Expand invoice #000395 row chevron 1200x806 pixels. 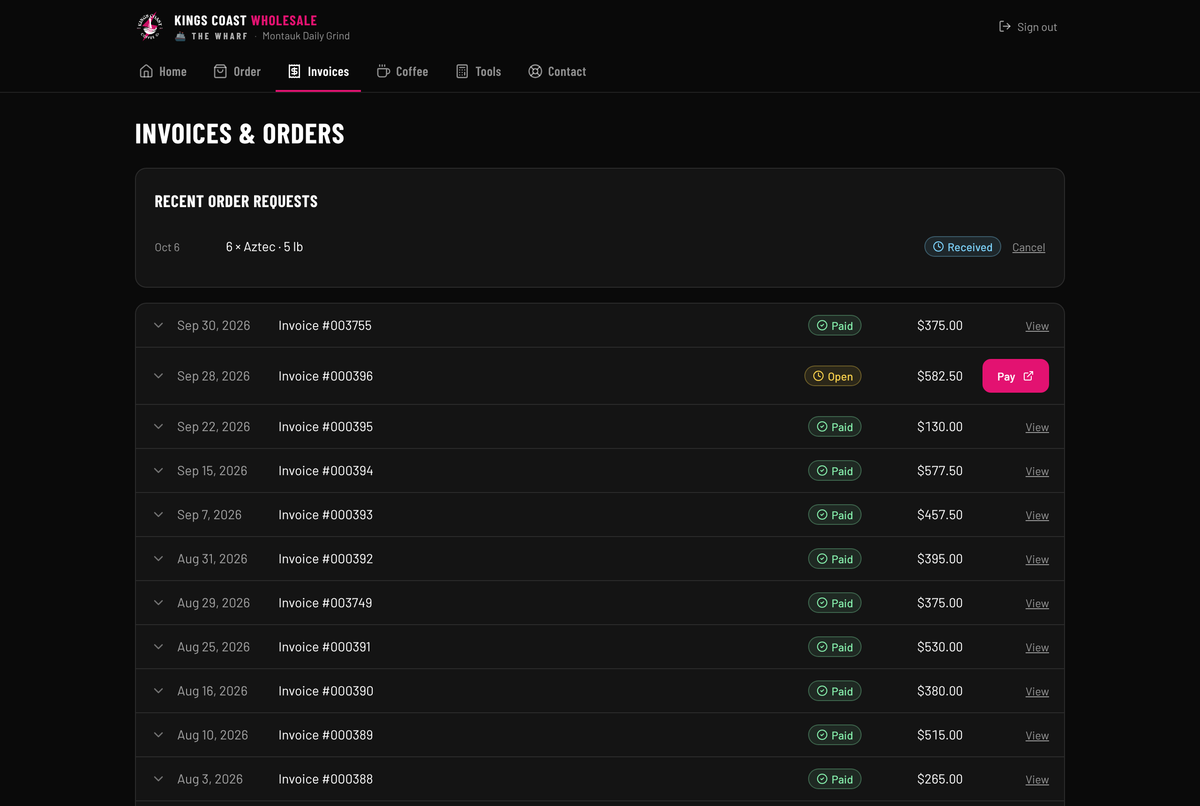coord(158,427)
